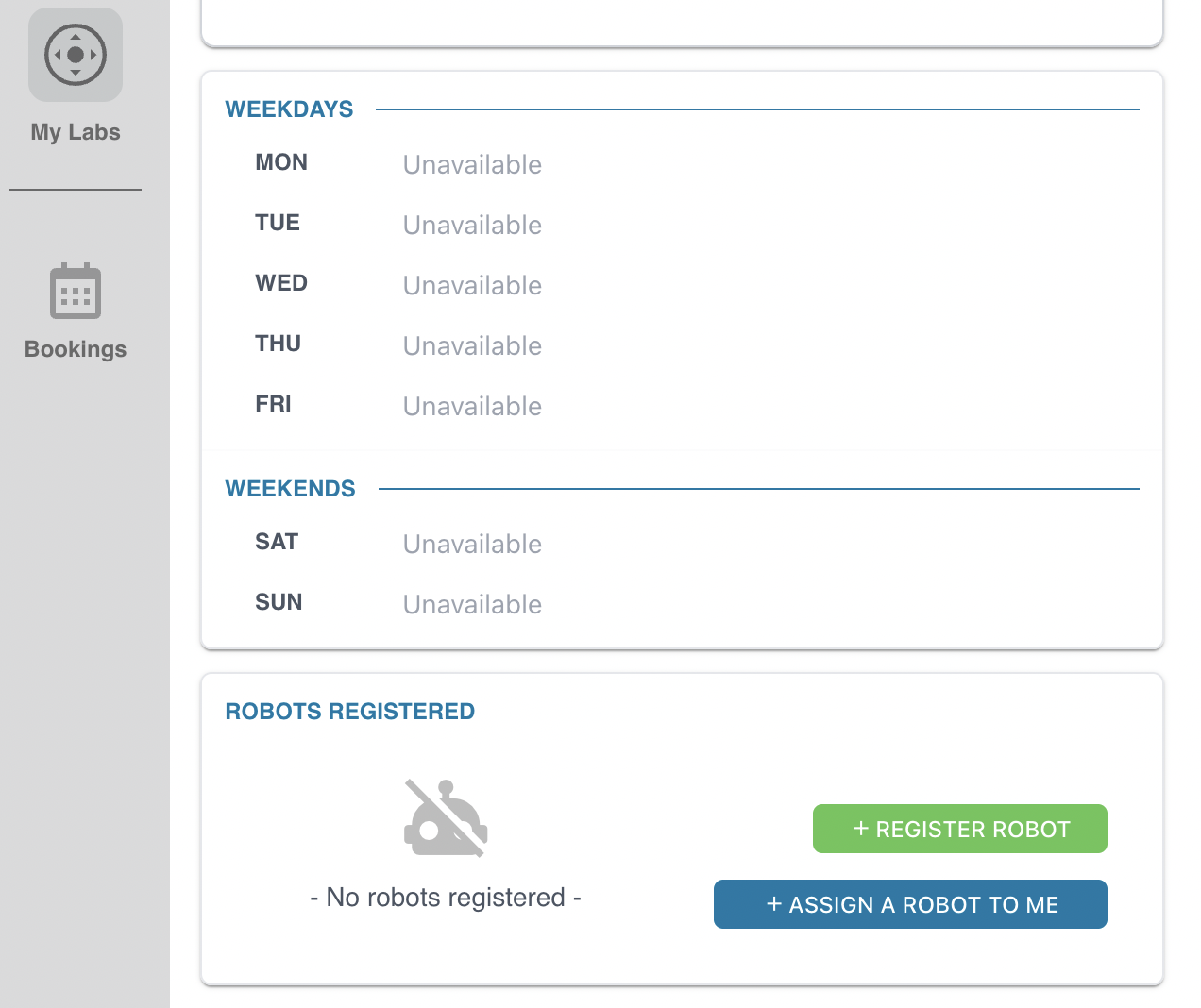The height and width of the screenshot is (1008, 1201).
Task: Click Sunday's Unavailable status
Action: click(472, 605)
